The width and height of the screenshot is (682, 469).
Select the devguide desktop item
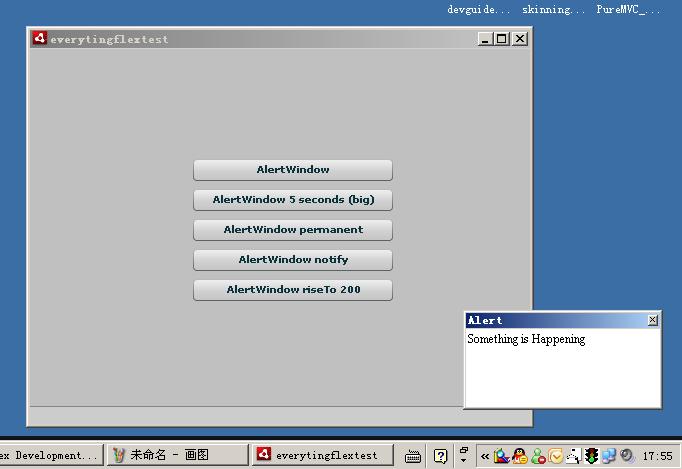point(478,10)
